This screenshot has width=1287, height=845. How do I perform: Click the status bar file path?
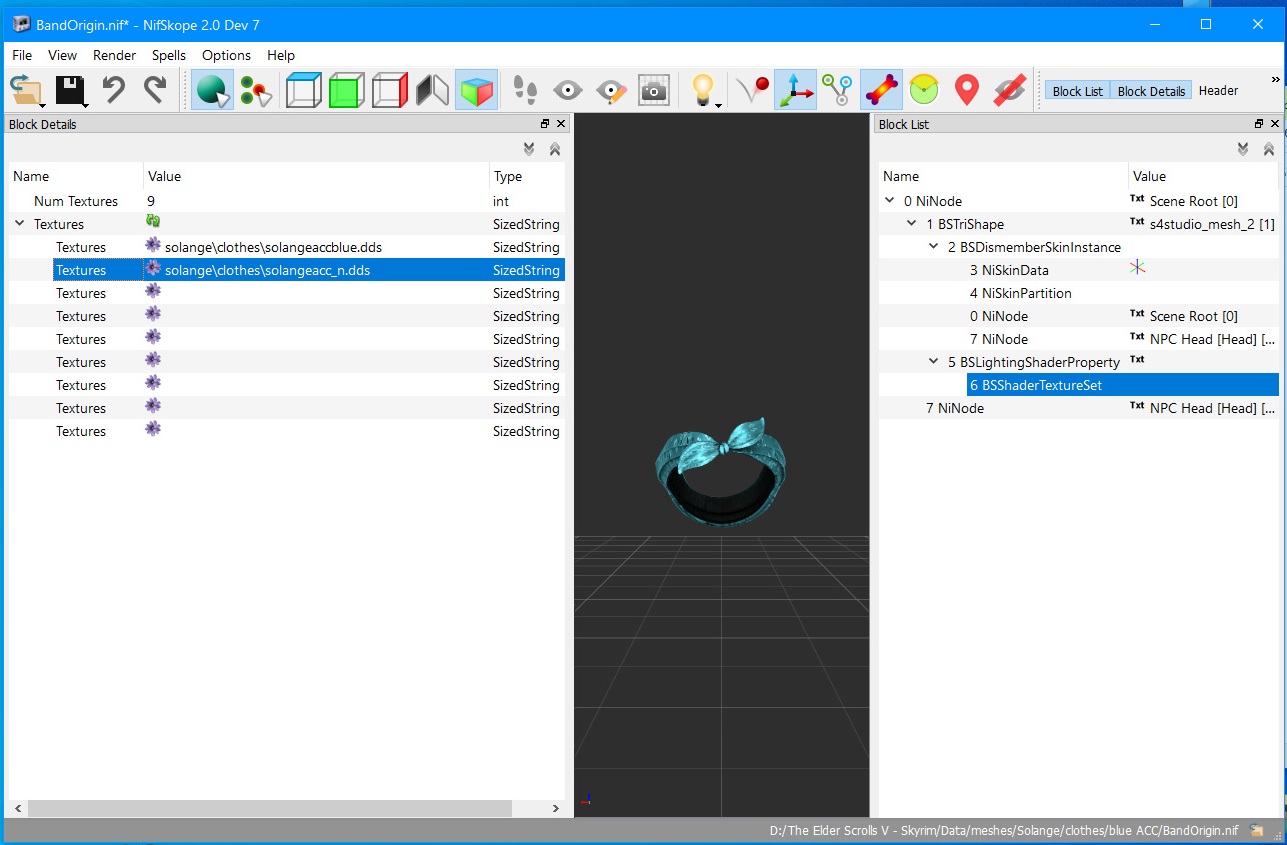click(x=1004, y=830)
